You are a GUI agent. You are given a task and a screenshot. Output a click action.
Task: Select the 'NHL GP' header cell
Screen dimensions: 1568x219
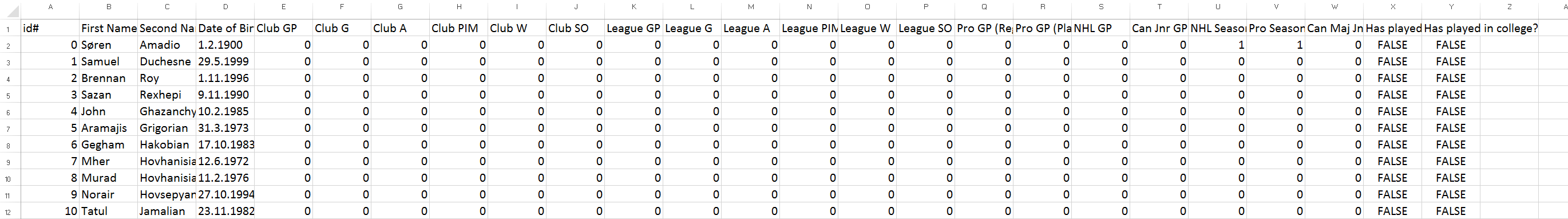pyautogui.click(x=1100, y=28)
